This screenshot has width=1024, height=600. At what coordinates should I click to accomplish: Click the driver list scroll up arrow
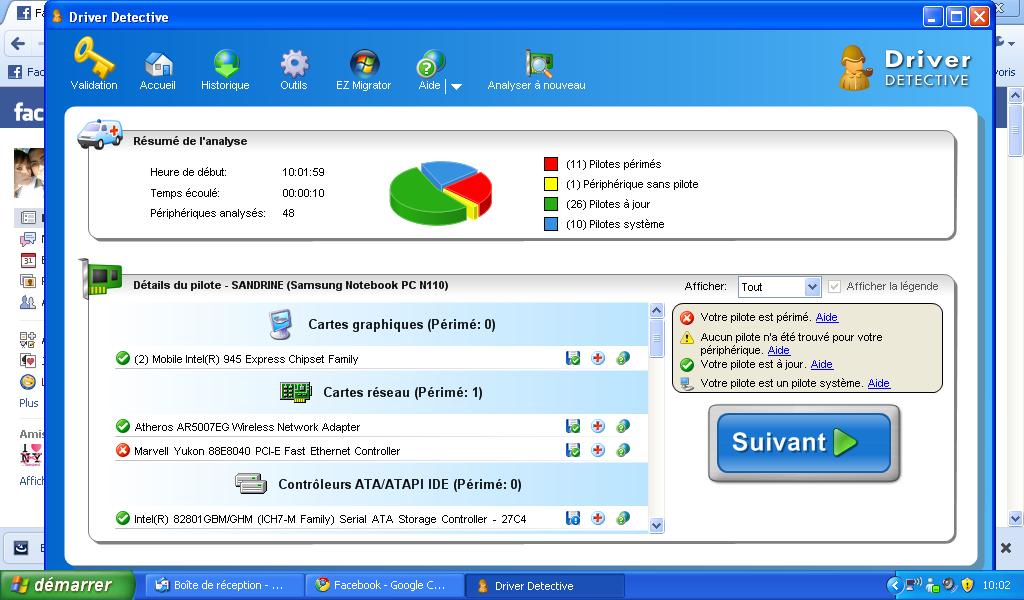[657, 310]
